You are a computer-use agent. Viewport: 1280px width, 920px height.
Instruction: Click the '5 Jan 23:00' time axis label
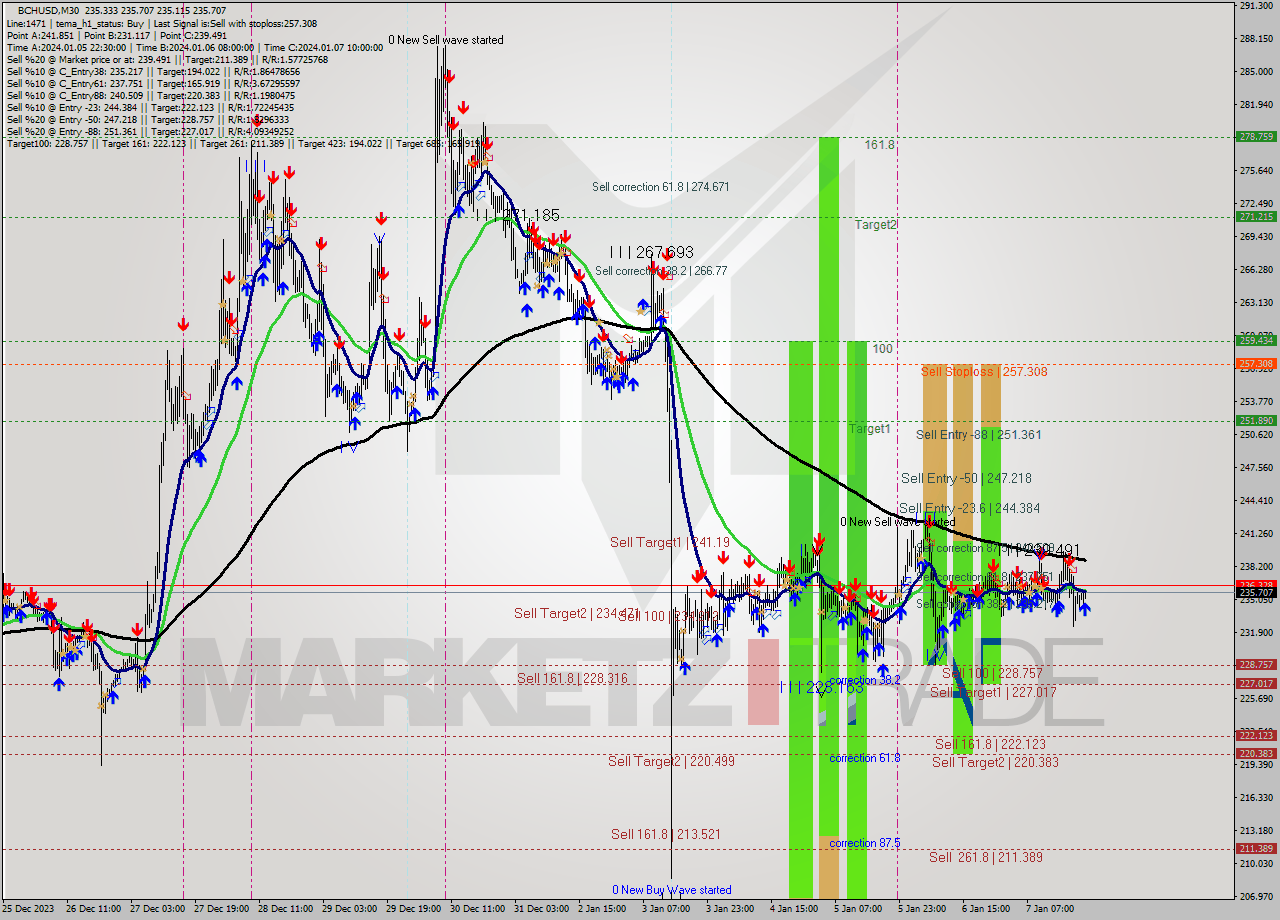[921, 909]
